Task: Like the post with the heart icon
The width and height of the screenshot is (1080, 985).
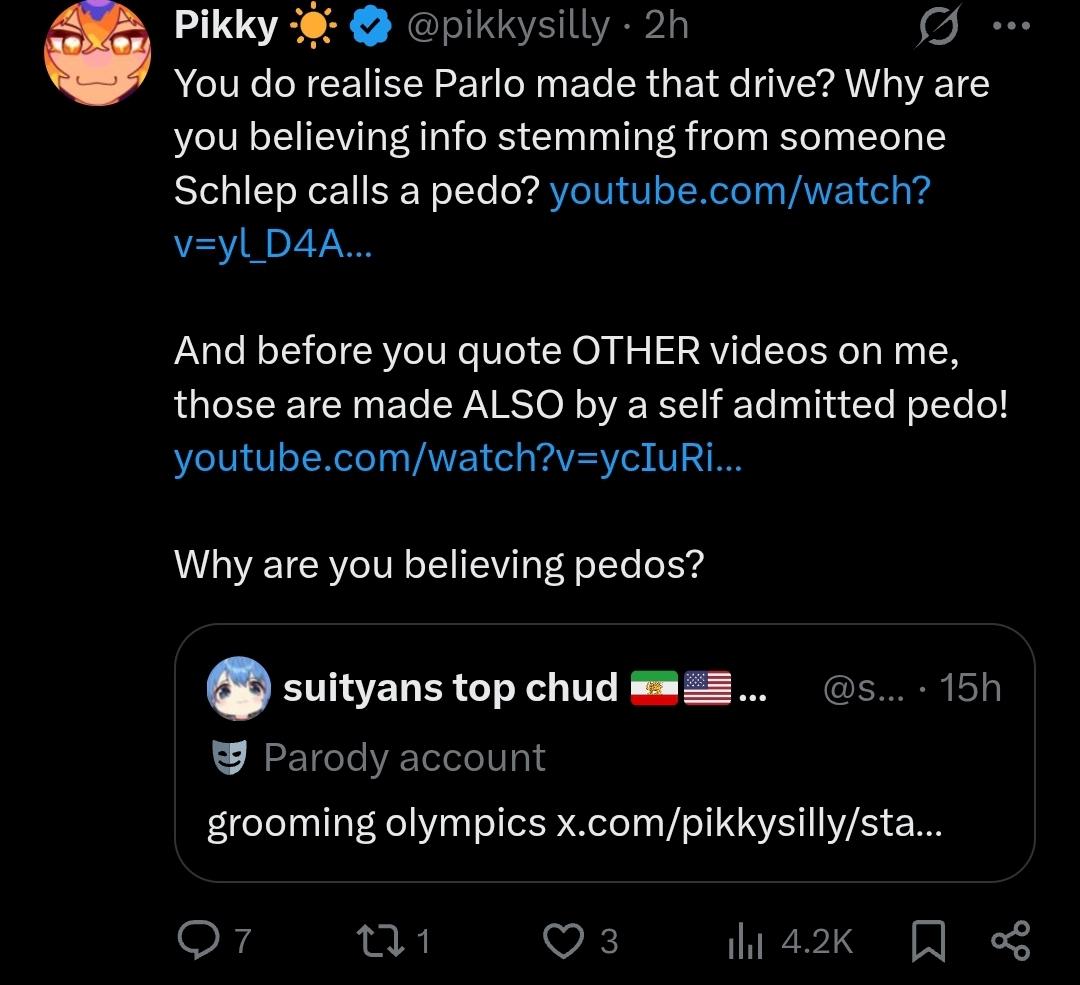Action: (x=562, y=941)
